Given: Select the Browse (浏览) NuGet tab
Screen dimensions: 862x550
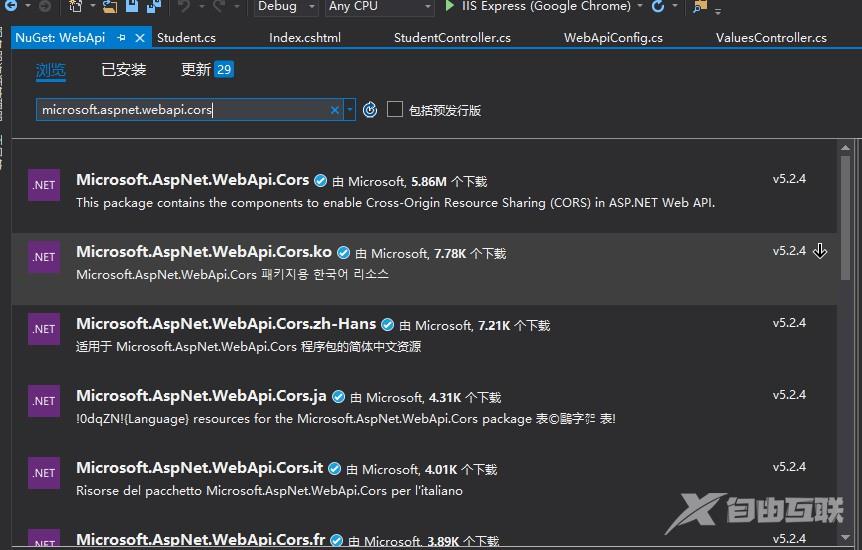Looking at the screenshot, I should 51,70.
